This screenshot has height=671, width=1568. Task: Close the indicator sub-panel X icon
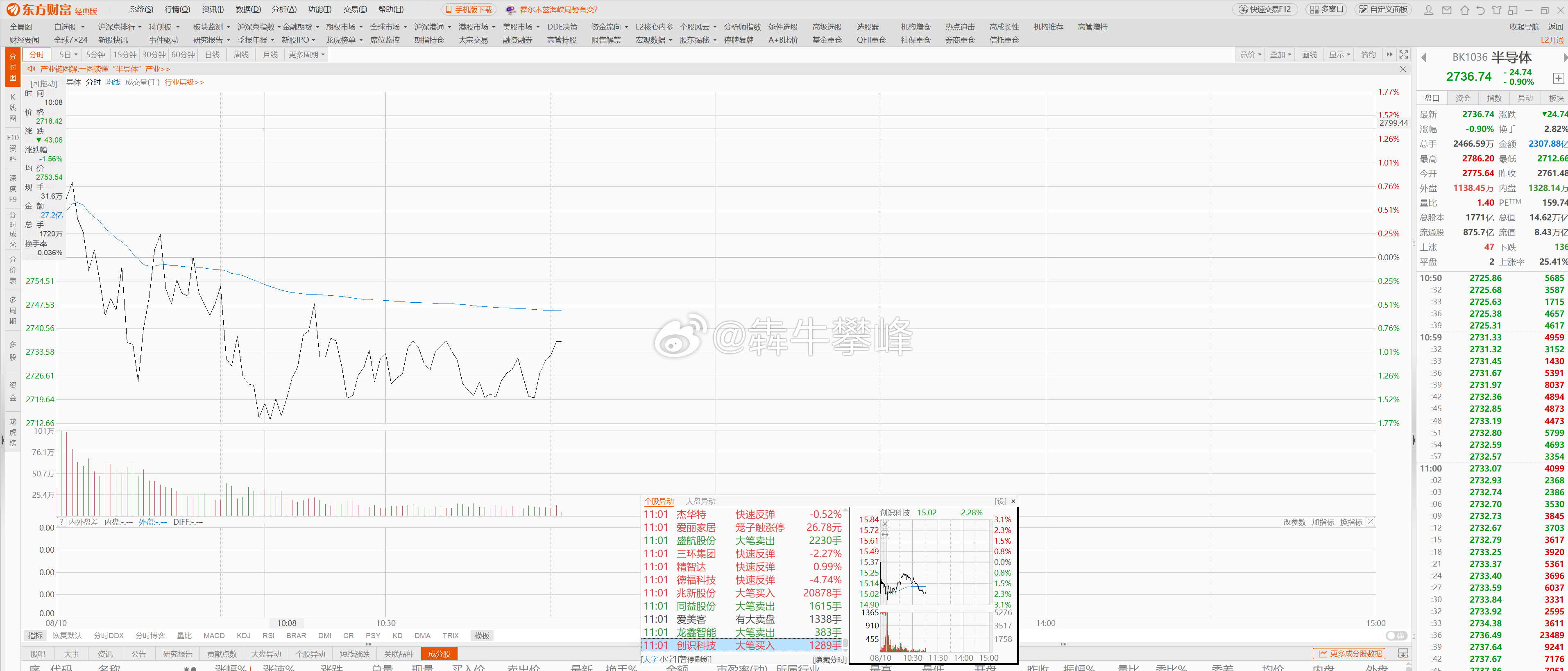1370,522
